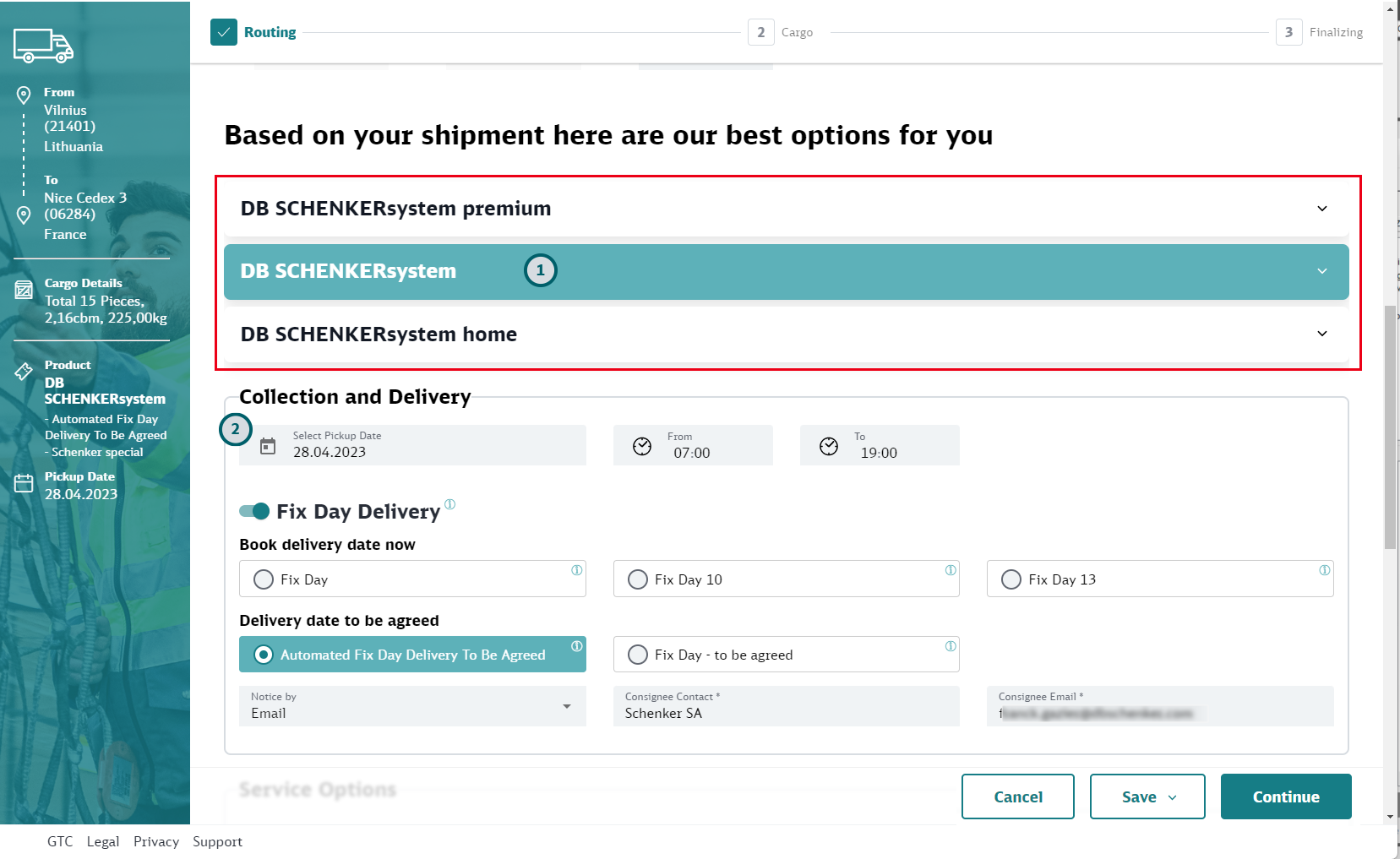Click the clock icon in To time field
Viewport: 1400px width, 859px height.
(829, 446)
